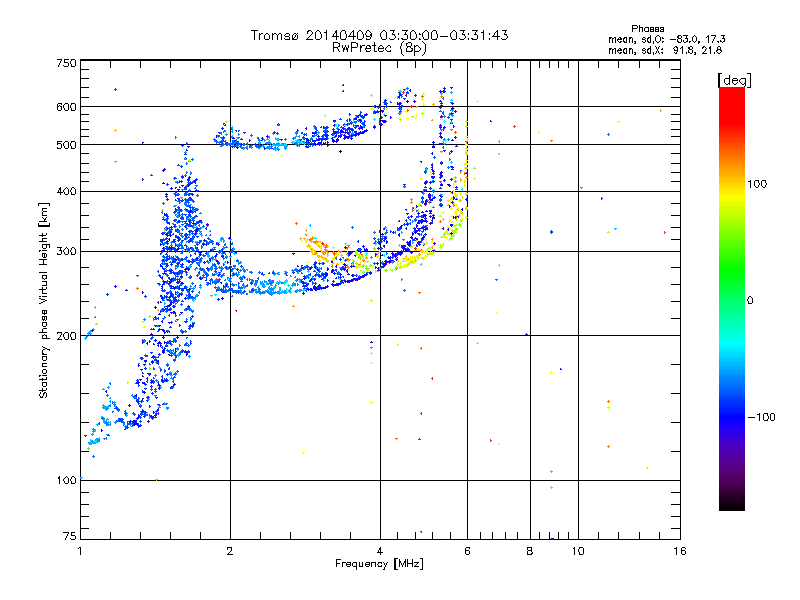Click the 6 tick label on frequency axis

tap(467, 551)
